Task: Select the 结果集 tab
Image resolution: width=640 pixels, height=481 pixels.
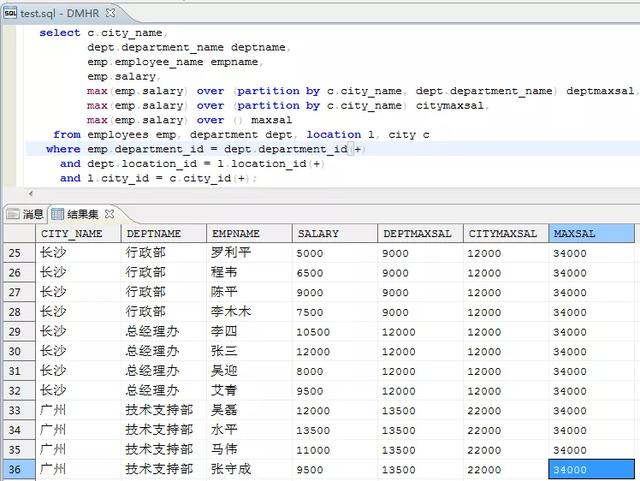Action: [x=83, y=214]
